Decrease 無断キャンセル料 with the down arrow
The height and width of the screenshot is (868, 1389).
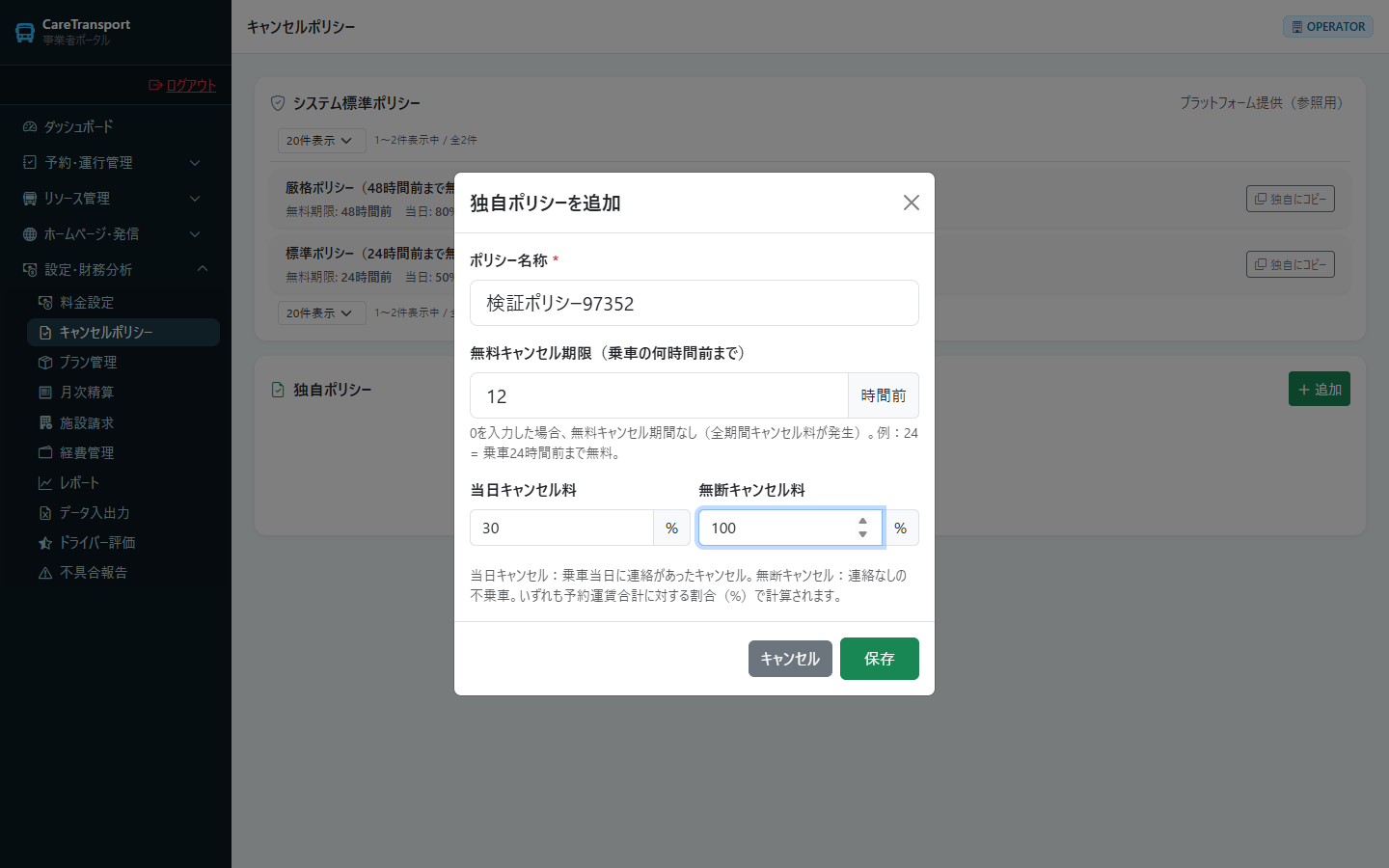pyautogui.click(x=862, y=534)
